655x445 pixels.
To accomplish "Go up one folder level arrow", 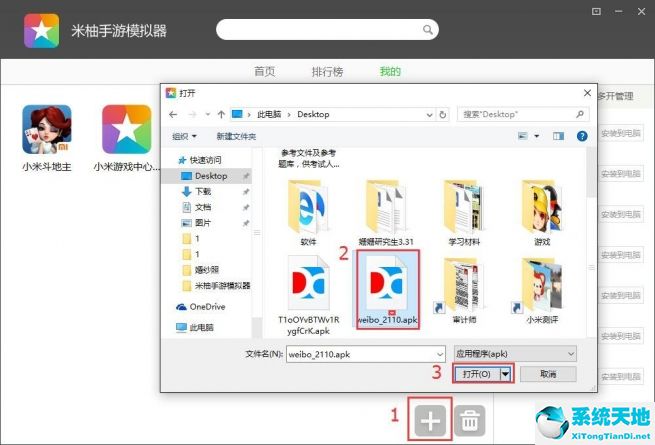I will click(x=221, y=114).
